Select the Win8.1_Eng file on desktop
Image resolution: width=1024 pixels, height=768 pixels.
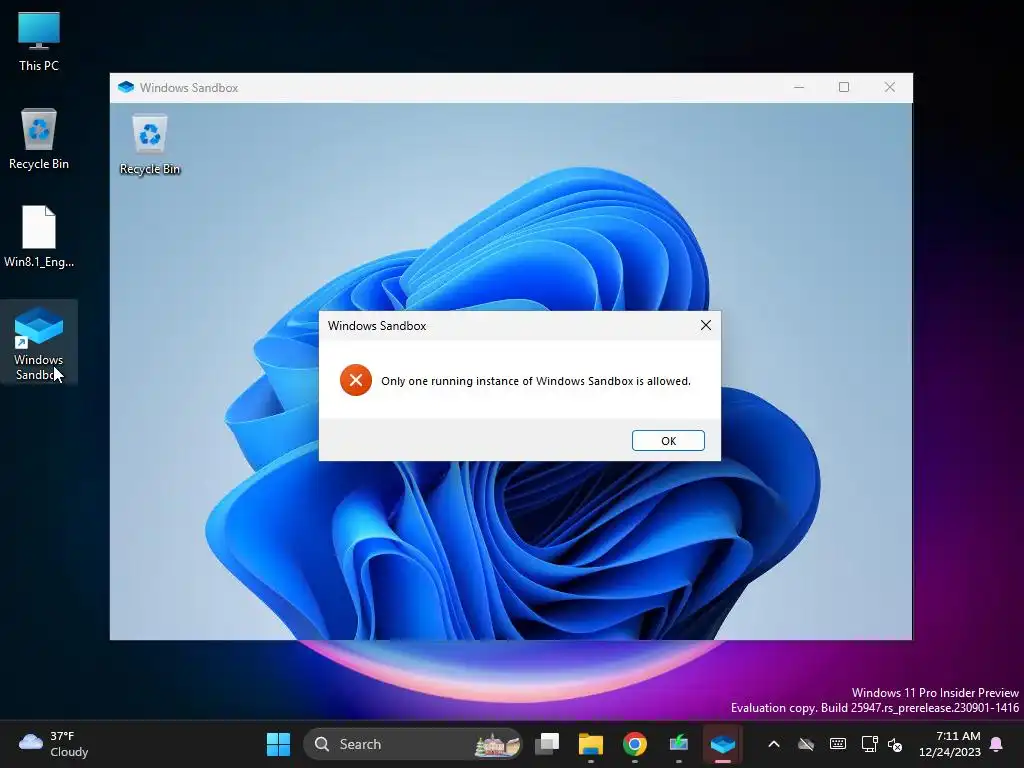(x=39, y=236)
